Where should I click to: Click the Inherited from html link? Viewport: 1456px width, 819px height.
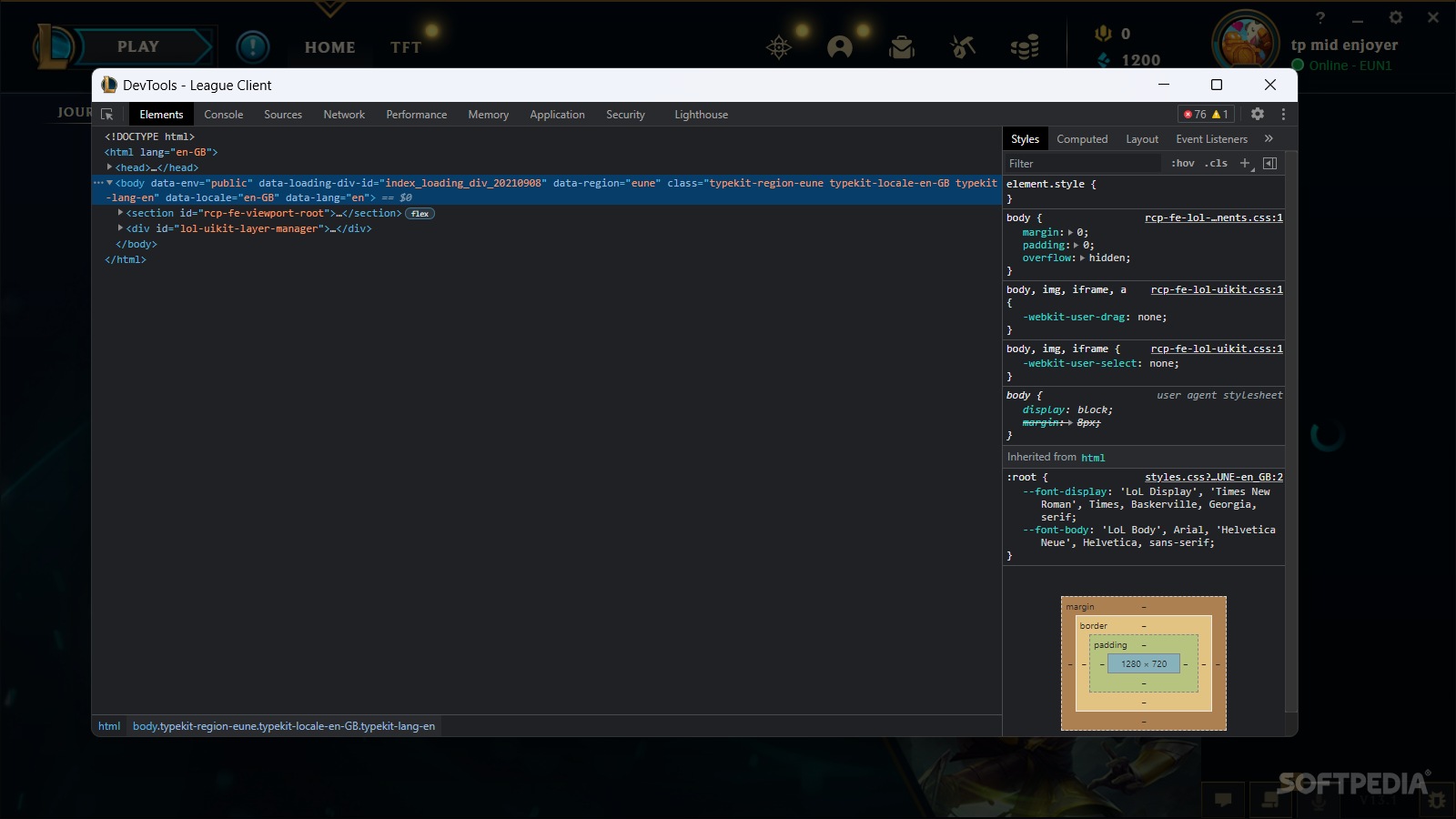tap(1093, 458)
